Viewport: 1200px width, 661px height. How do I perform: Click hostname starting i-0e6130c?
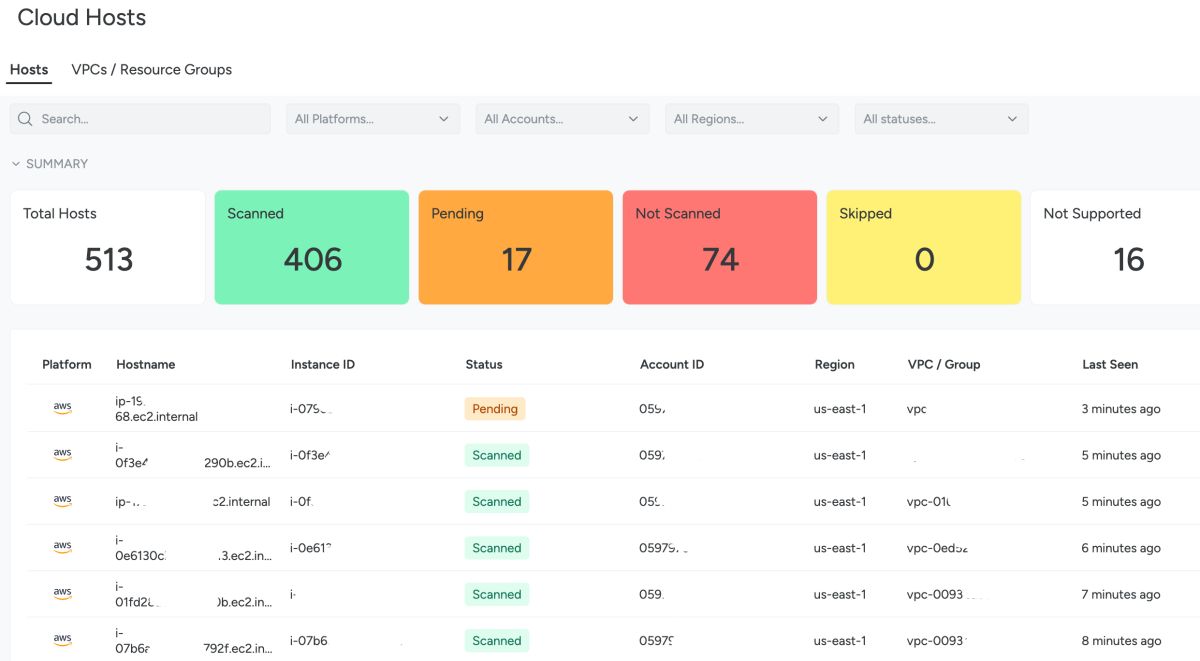(x=193, y=548)
